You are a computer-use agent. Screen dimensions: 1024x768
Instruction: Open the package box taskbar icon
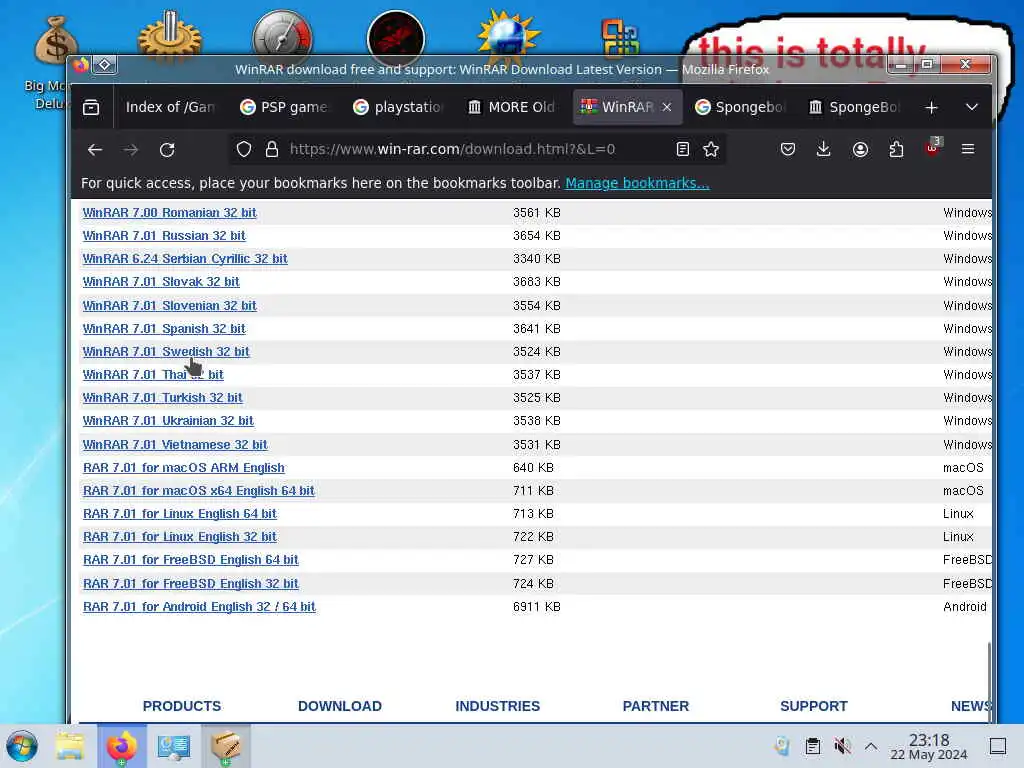pos(225,746)
